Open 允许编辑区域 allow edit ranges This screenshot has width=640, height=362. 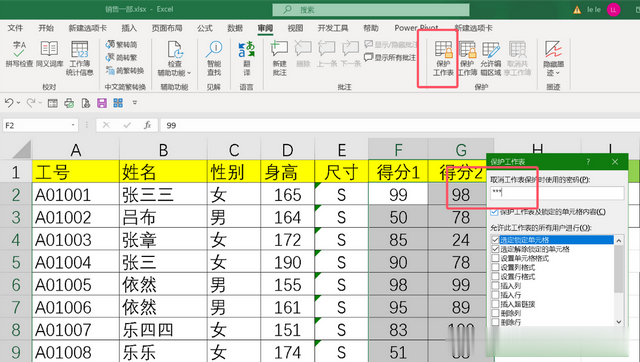click(491, 58)
